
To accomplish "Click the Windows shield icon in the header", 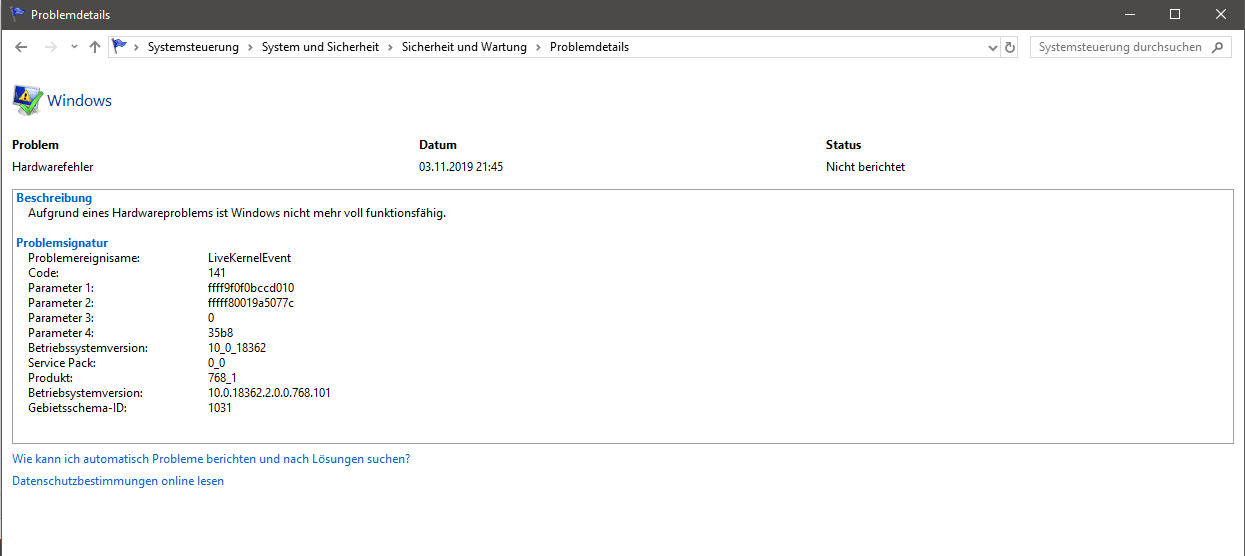I will click(x=27, y=101).
